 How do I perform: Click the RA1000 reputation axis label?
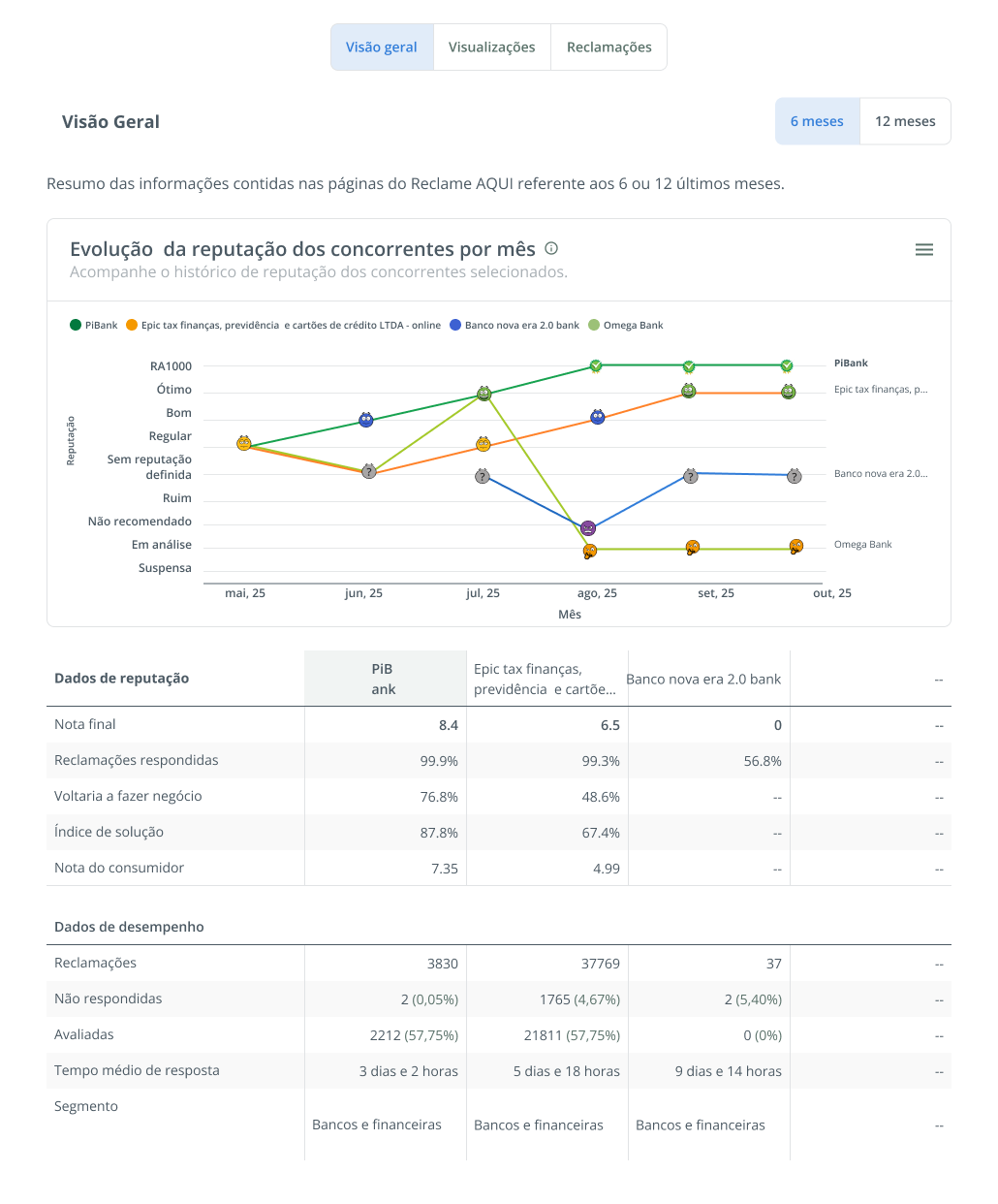pyautogui.click(x=171, y=366)
